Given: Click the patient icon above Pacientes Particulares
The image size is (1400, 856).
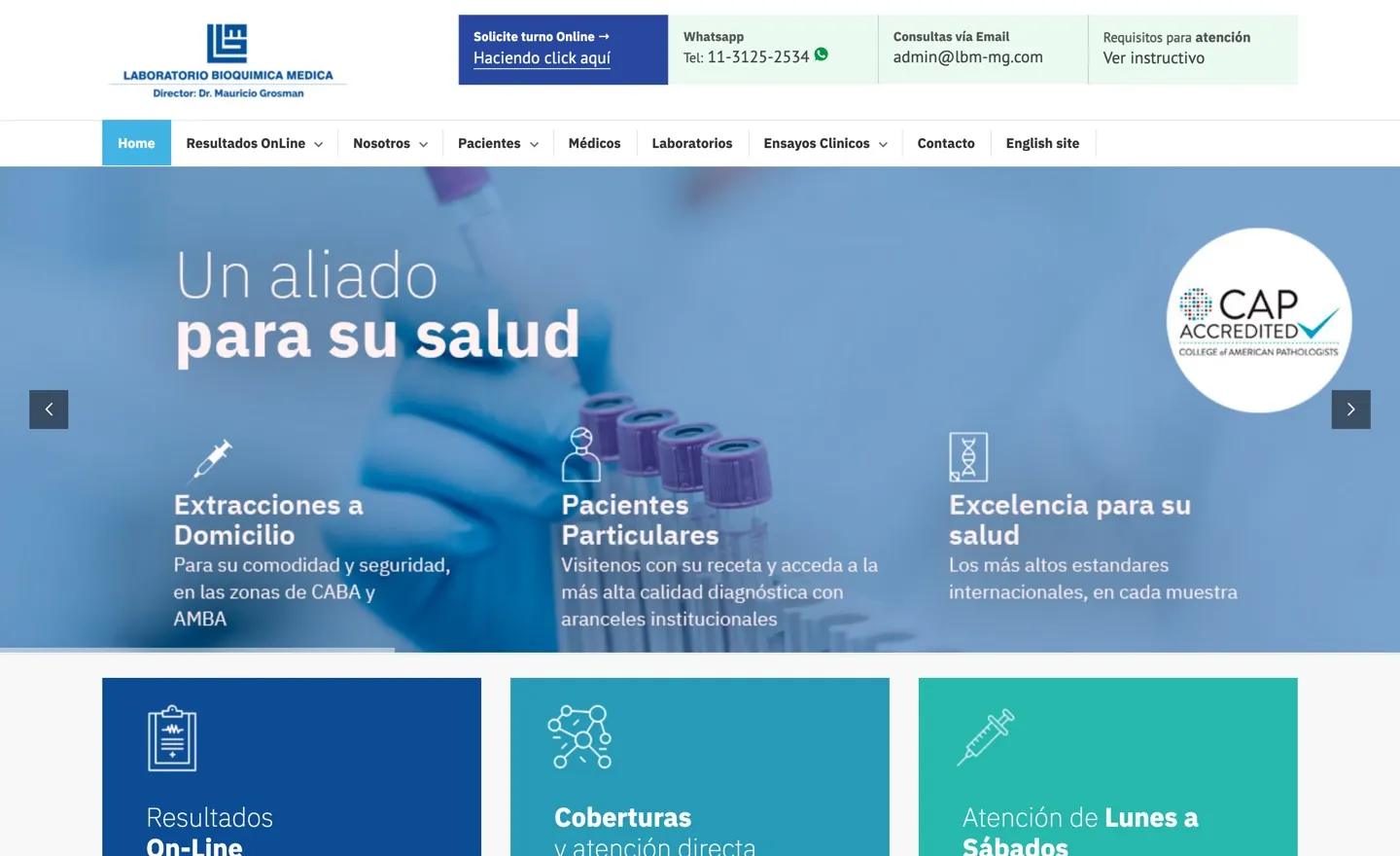Looking at the screenshot, I should [581, 454].
